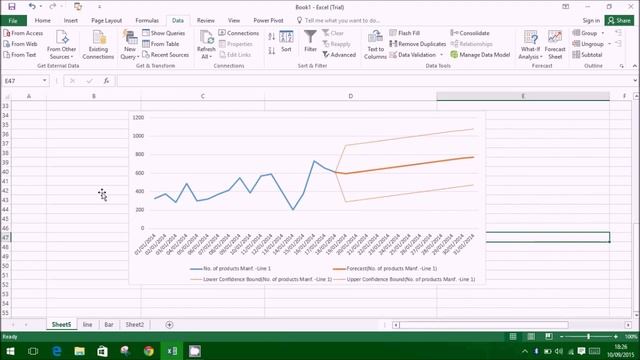Click the Share button
The width and height of the screenshot is (640, 360).
(620, 20)
